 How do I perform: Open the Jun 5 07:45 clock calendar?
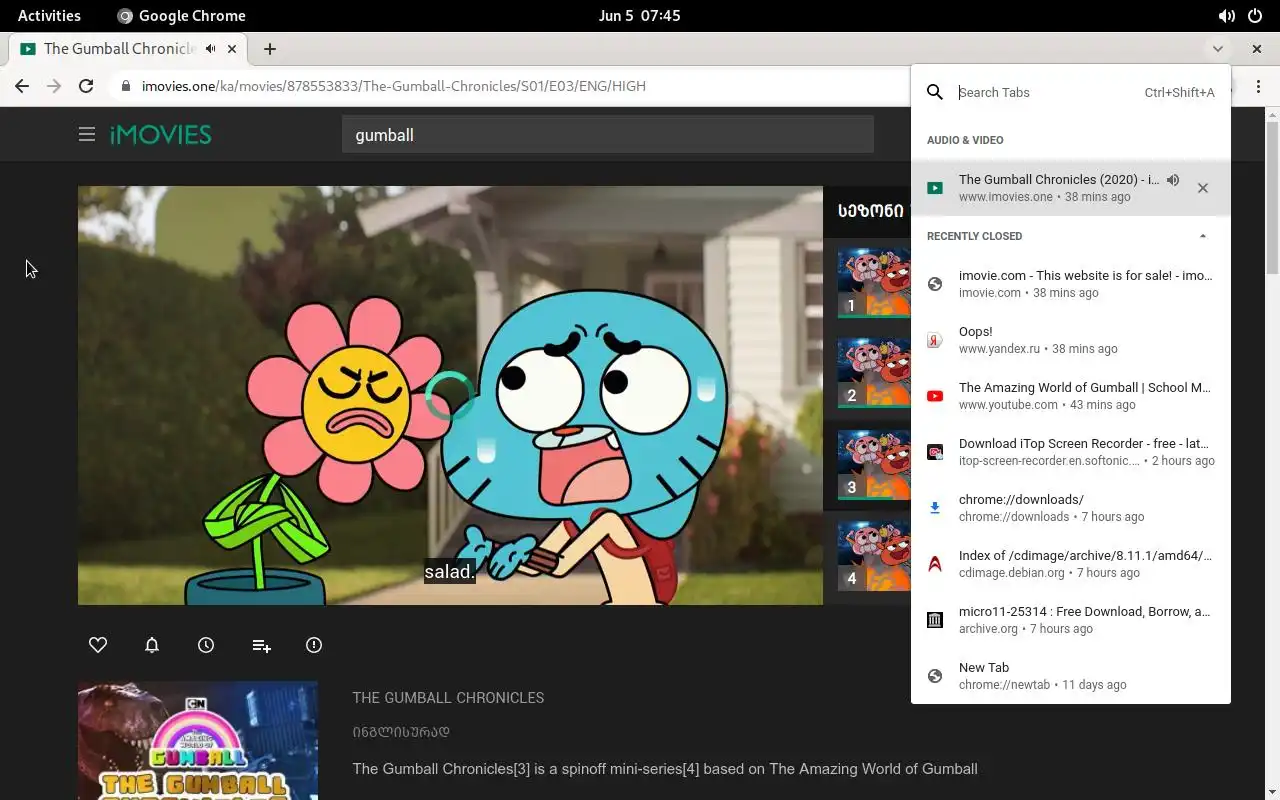pos(640,16)
